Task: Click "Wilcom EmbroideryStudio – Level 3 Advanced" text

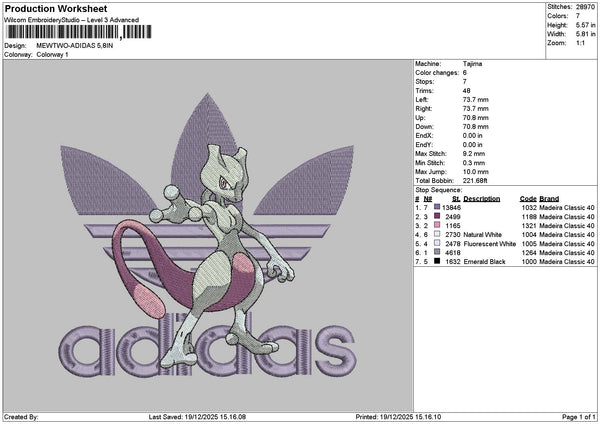Action: coord(72,20)
